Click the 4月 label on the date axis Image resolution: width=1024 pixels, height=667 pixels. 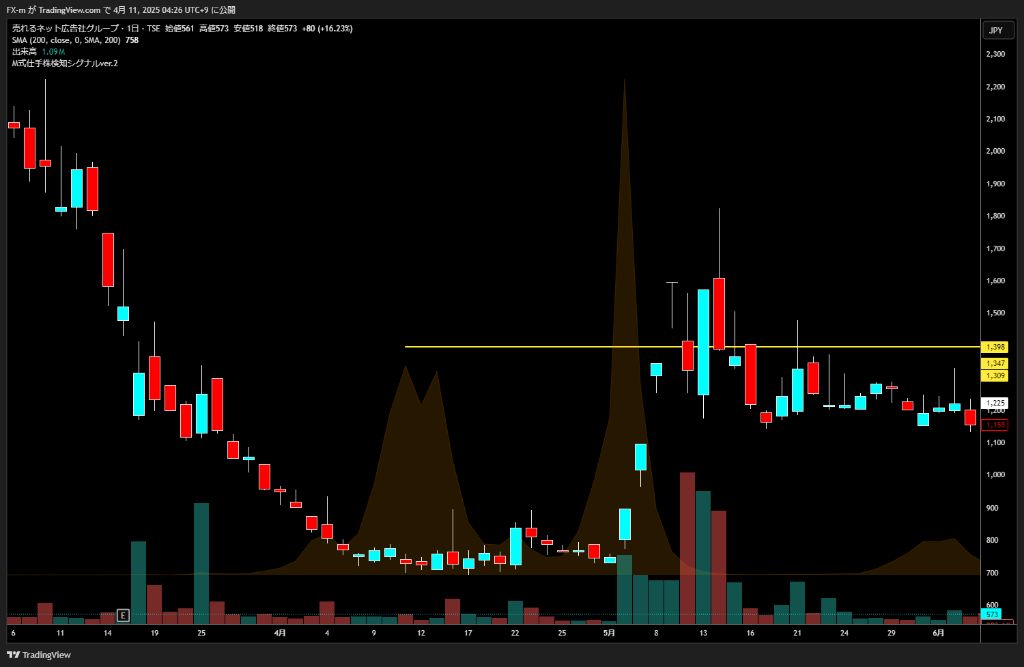coord(280,632)
